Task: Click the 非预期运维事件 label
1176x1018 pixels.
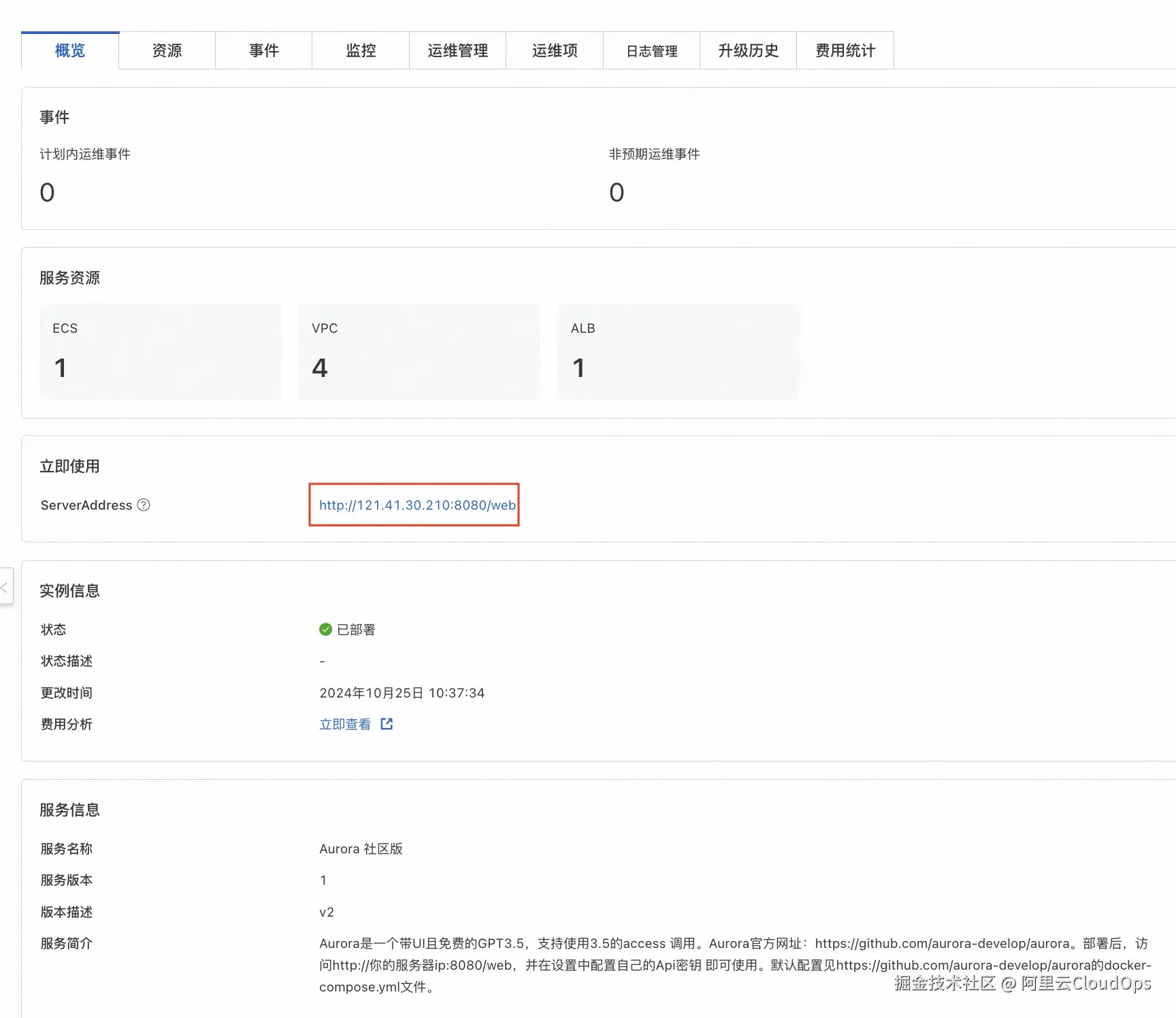Action: tap(654, 154)
